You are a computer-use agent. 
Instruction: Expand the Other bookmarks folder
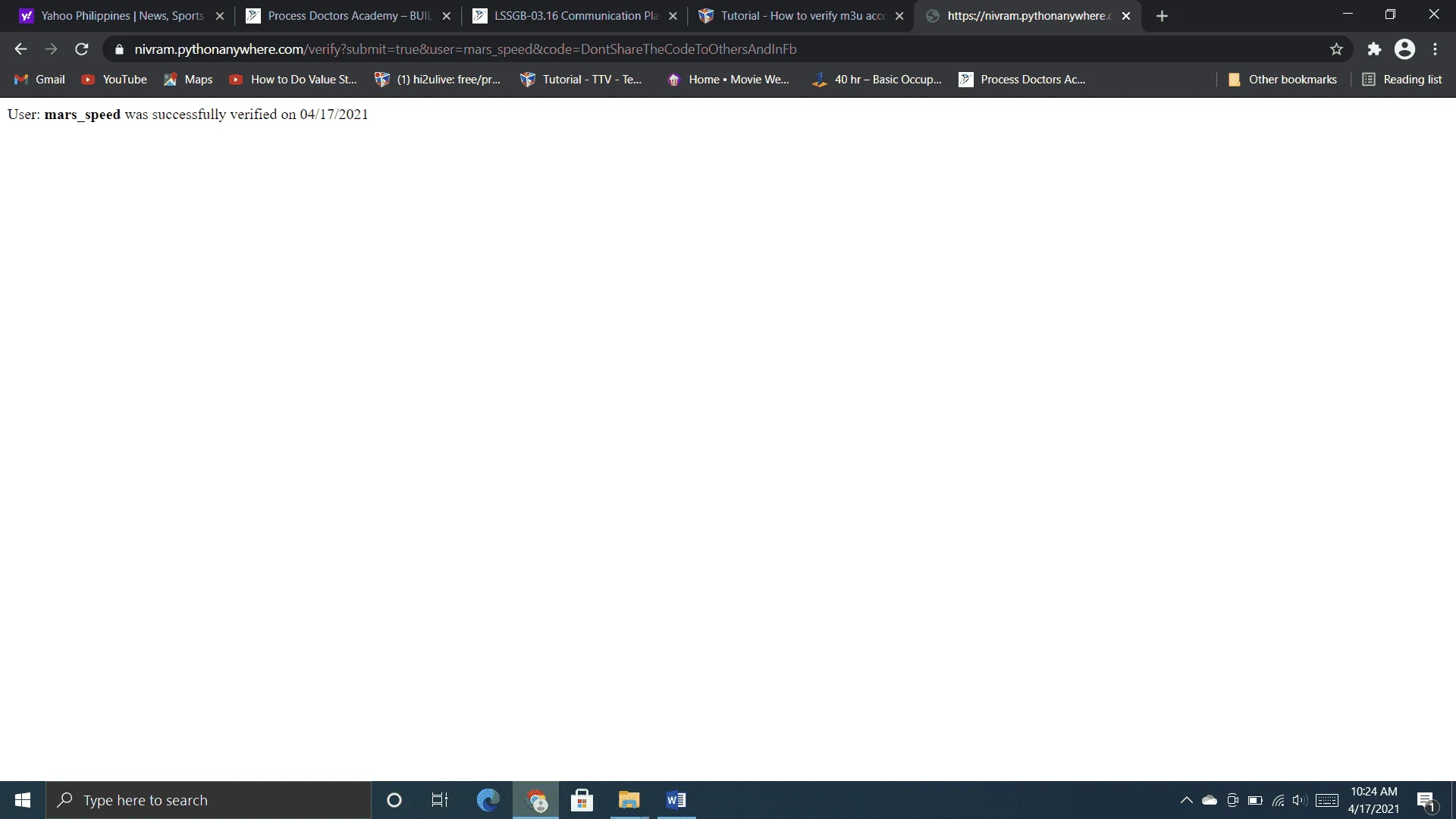(x=1282, y=80)
